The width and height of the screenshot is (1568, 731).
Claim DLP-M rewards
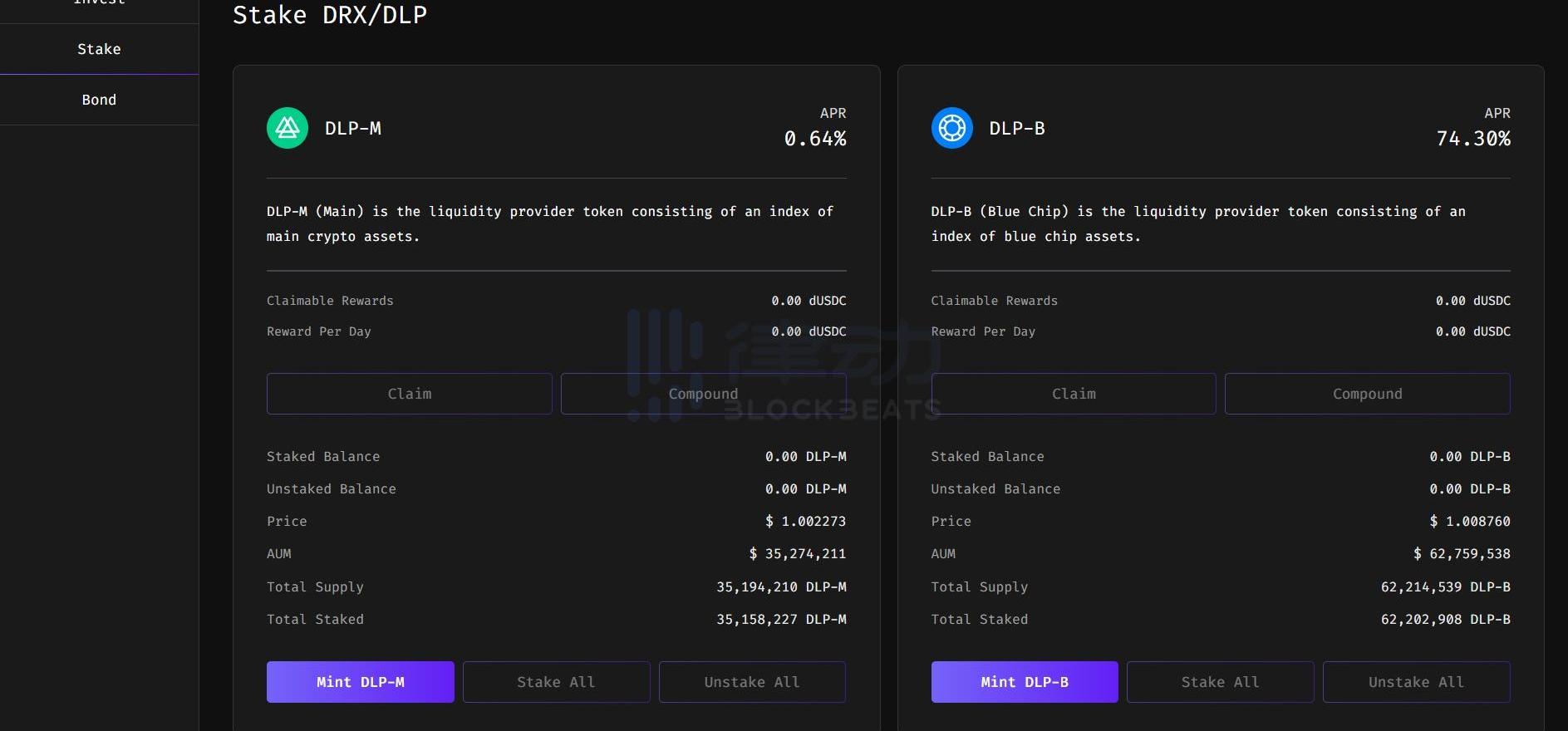(x=409, y=394)
